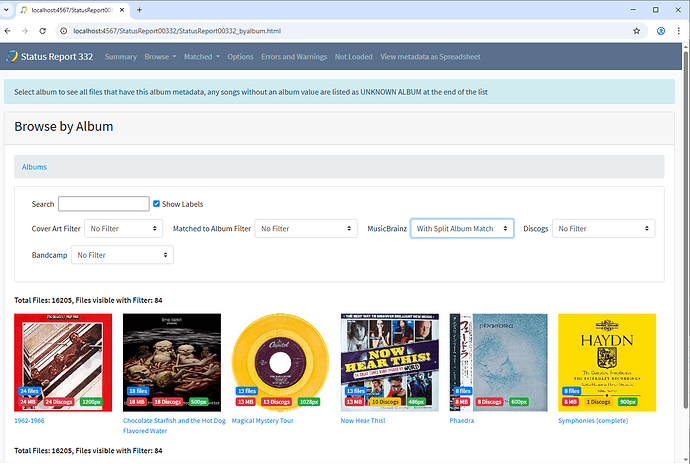Open the Discogs filter dropdown
This screenshot has height=464, width=690.
603,228
